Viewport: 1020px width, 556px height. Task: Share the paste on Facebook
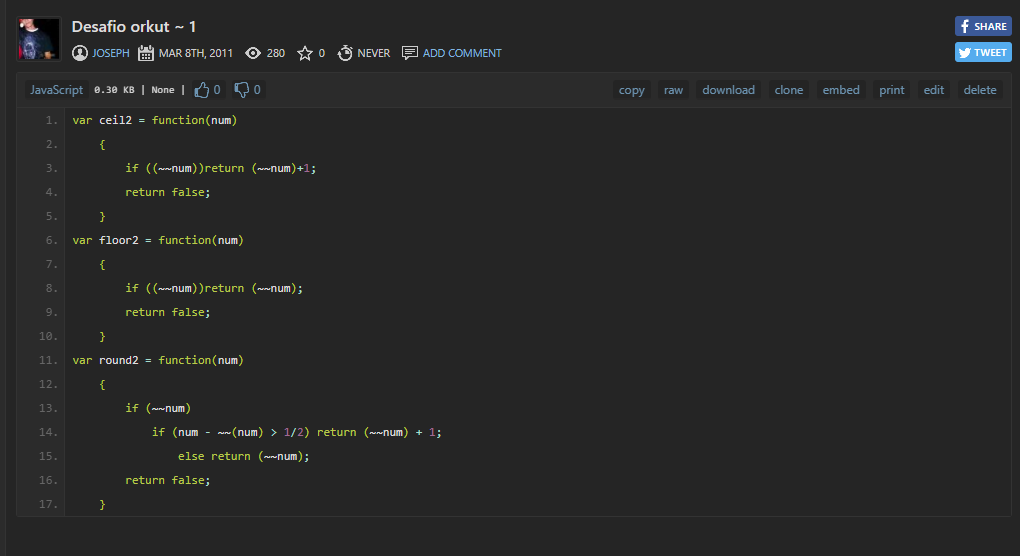tap(983, 26)
